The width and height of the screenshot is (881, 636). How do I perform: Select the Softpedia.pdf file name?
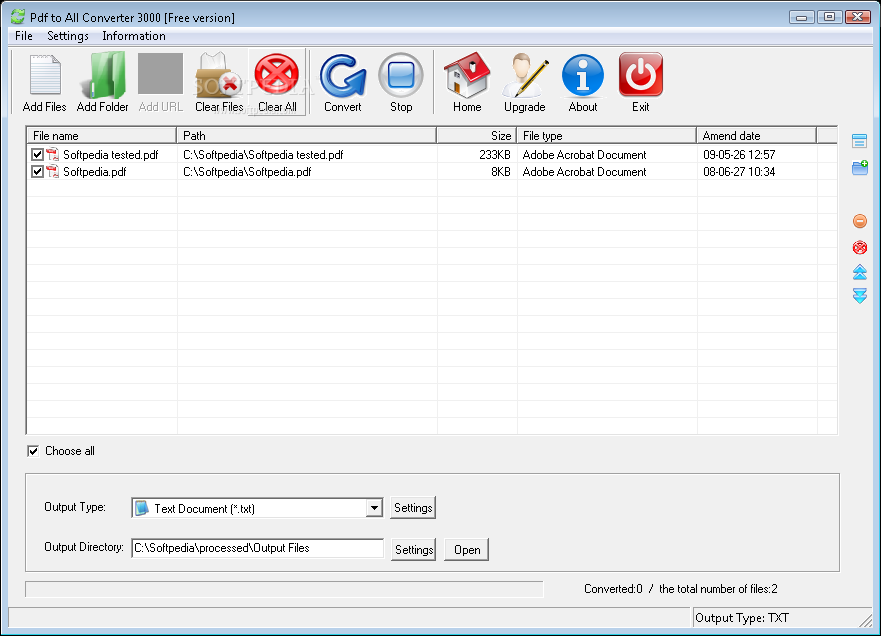[x=94, y=171]
